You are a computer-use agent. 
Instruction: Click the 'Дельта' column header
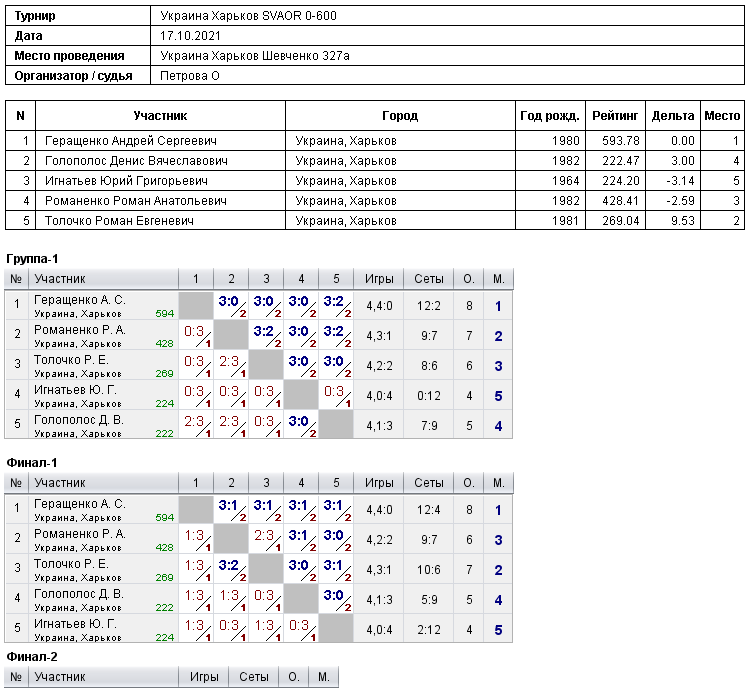[x=673, y=116]
